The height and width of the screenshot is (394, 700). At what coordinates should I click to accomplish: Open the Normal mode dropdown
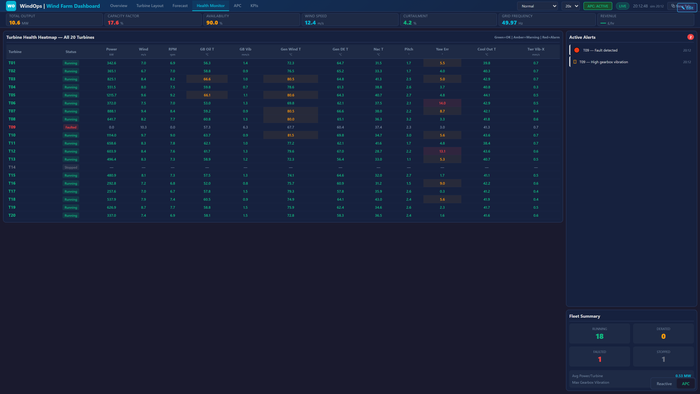pos(538,6)
